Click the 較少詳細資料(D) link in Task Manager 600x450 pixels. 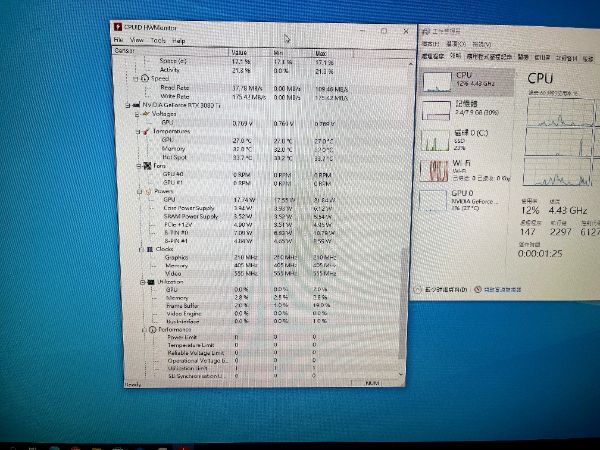446,289
